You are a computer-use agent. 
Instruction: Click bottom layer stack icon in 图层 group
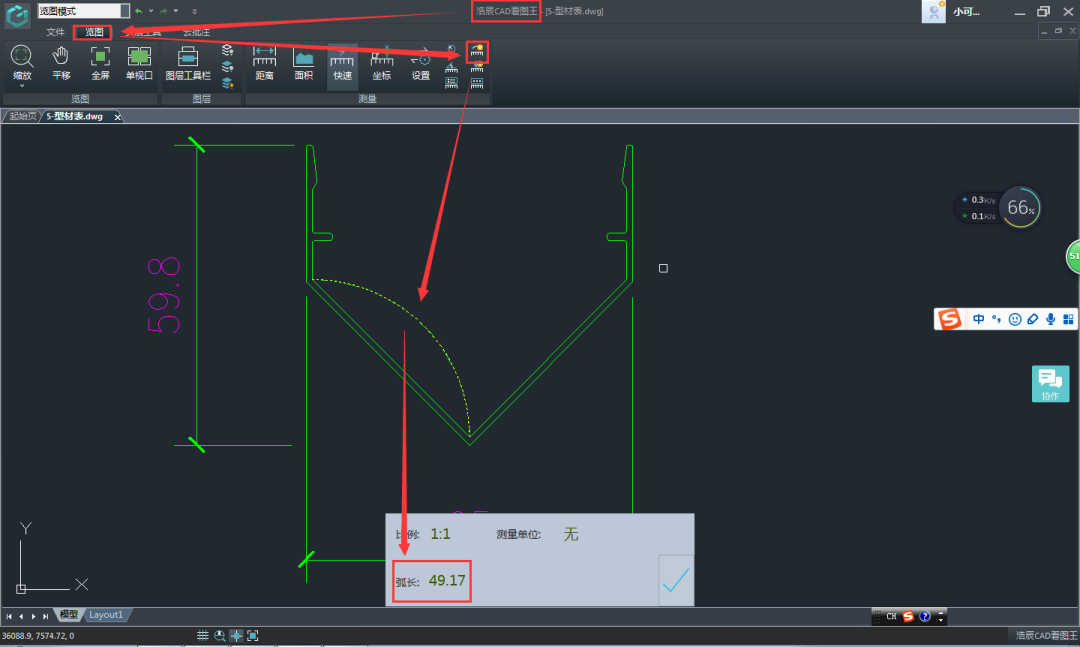[x=227, y=83]
